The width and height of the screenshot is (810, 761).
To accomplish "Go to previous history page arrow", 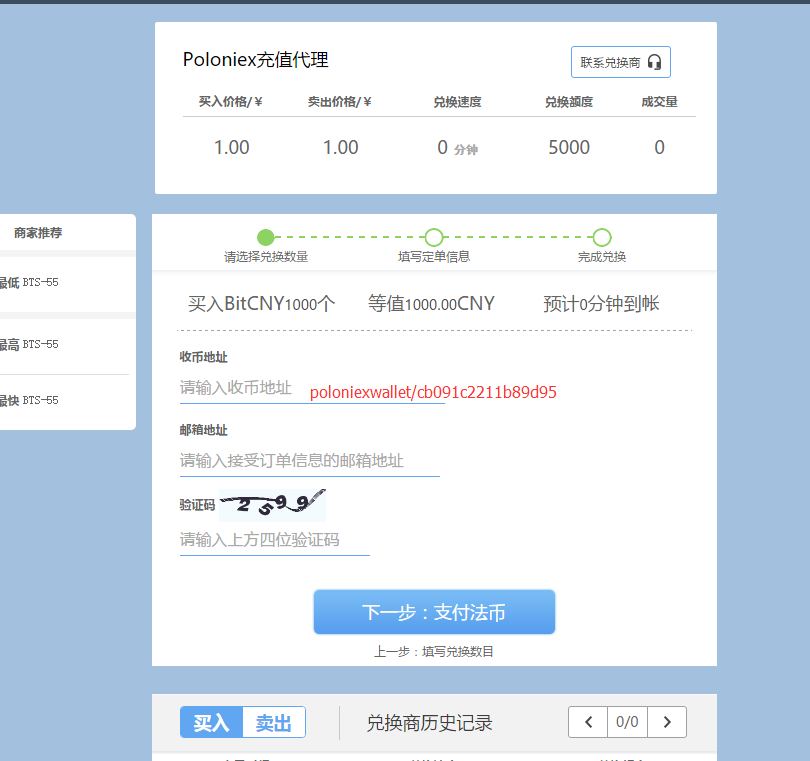I will pyautogui.click(x=588, y=722).
